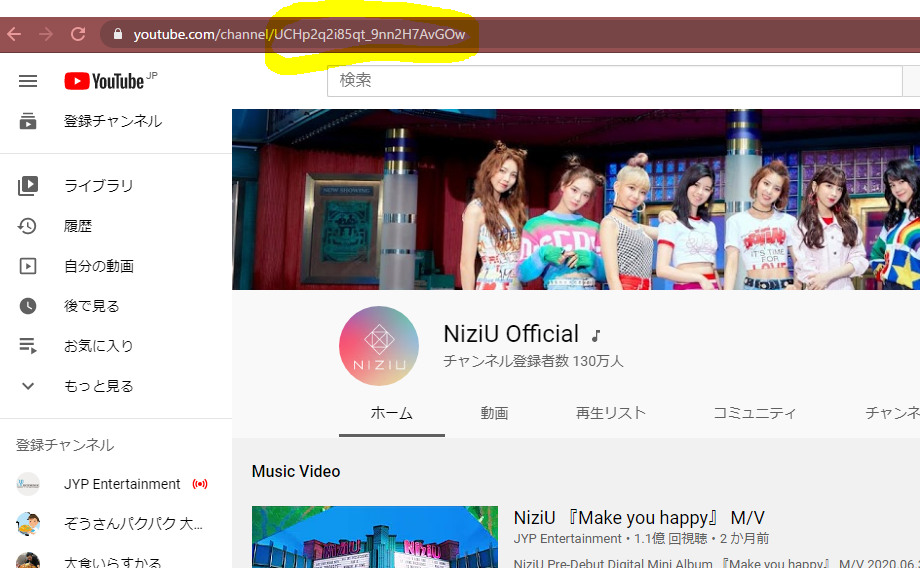
Task: Click the padlock site security icon
Action: 118,34
